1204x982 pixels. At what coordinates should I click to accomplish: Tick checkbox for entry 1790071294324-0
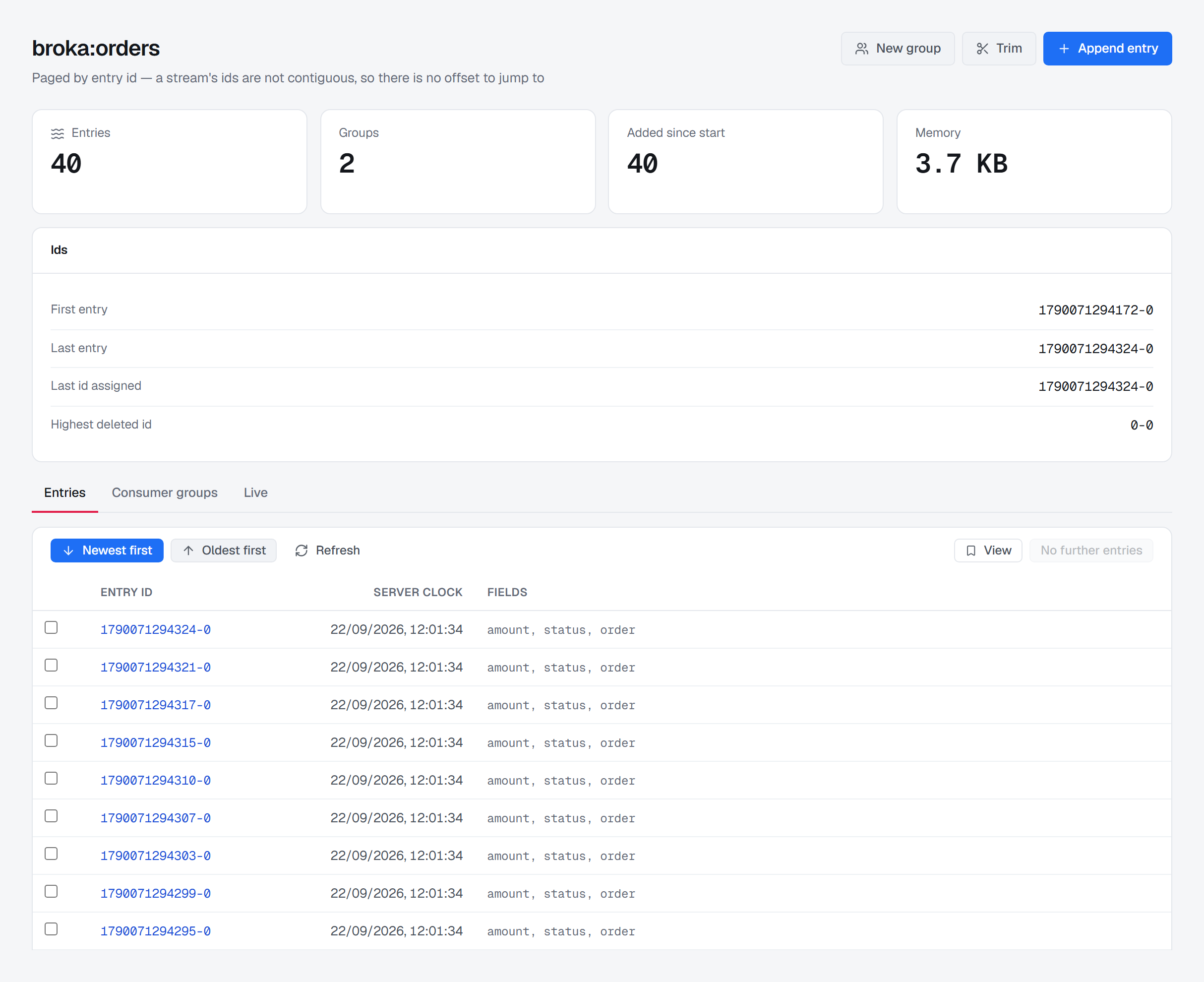[51, 627]
